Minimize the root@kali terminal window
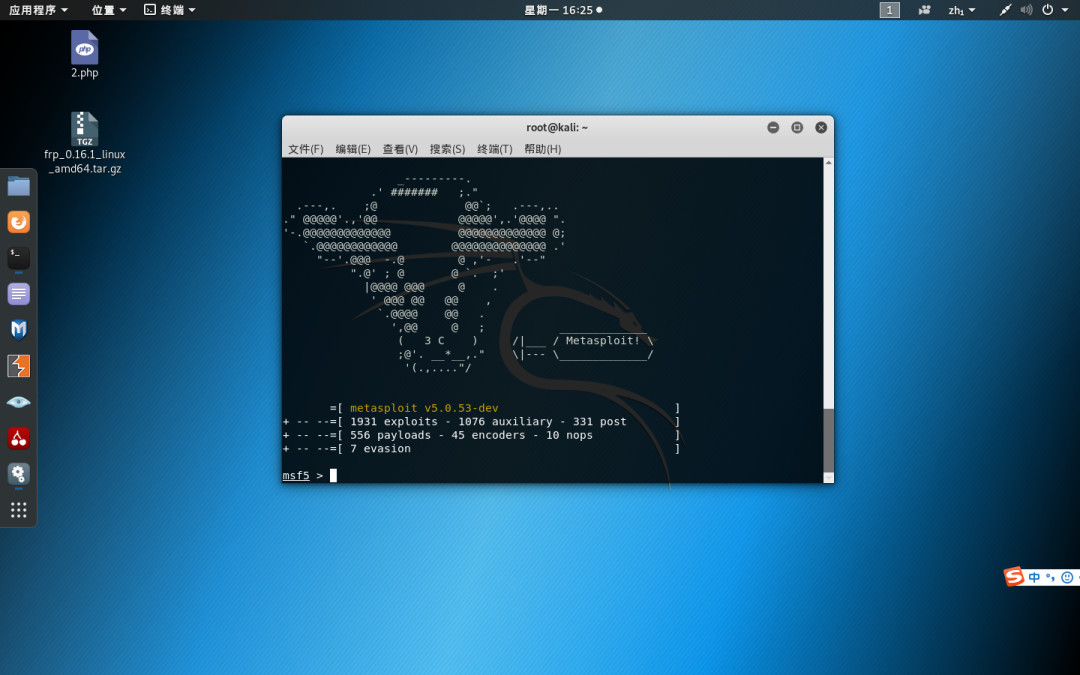This screenshot has height=675, width=1080. pyautogui.click(x=773, y=127)
